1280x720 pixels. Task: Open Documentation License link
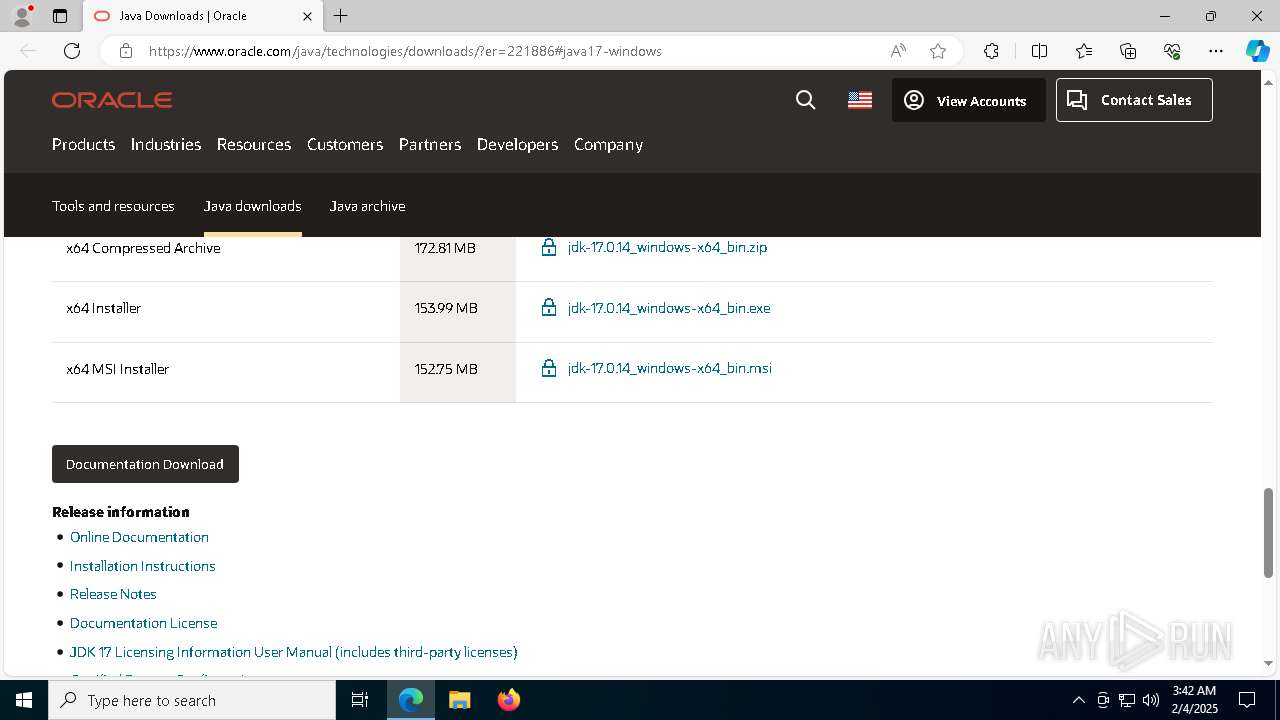[143, 623]
